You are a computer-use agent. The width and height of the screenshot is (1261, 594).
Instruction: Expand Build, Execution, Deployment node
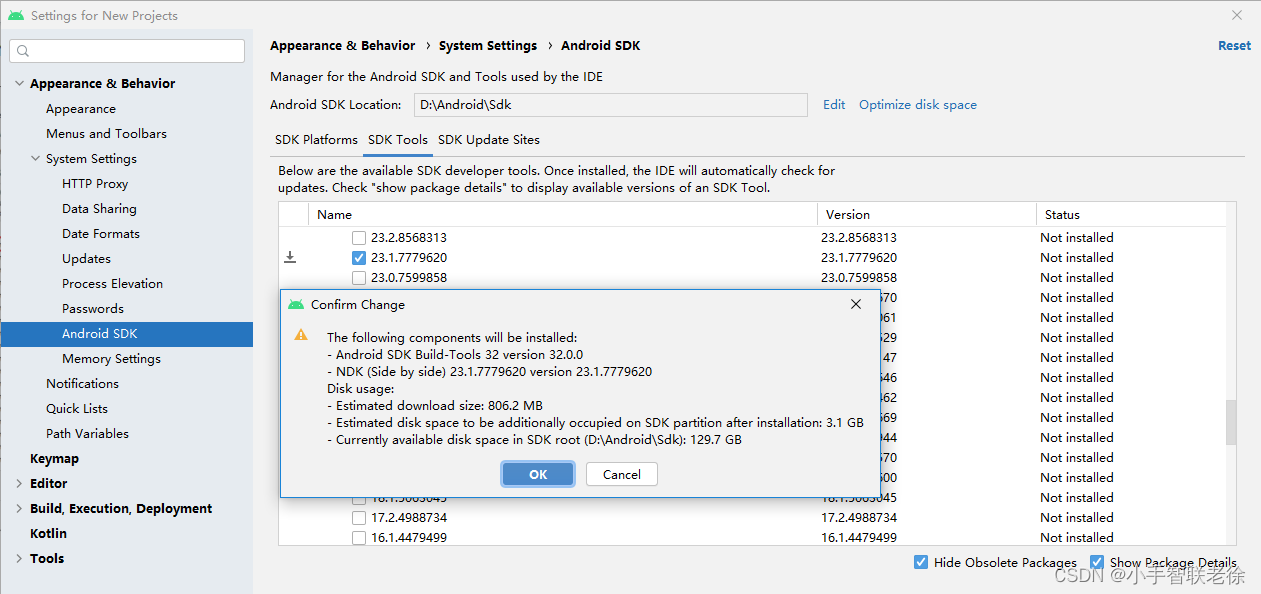[x=19, y=509]
